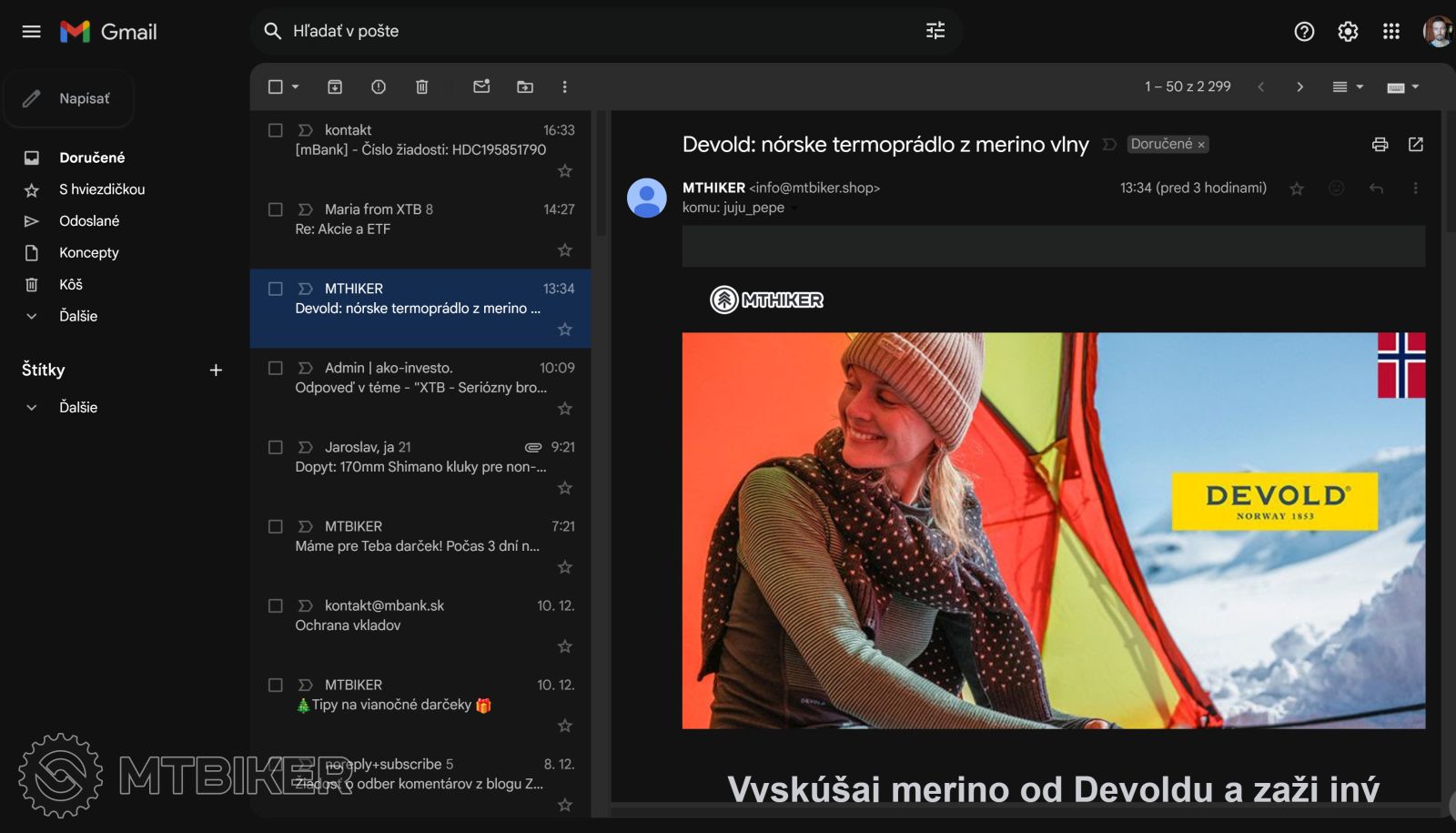This screenshot has height=833, width=1456.
Task: Click the Archive icon in the toolbar
Action: [x=335, y=86]
